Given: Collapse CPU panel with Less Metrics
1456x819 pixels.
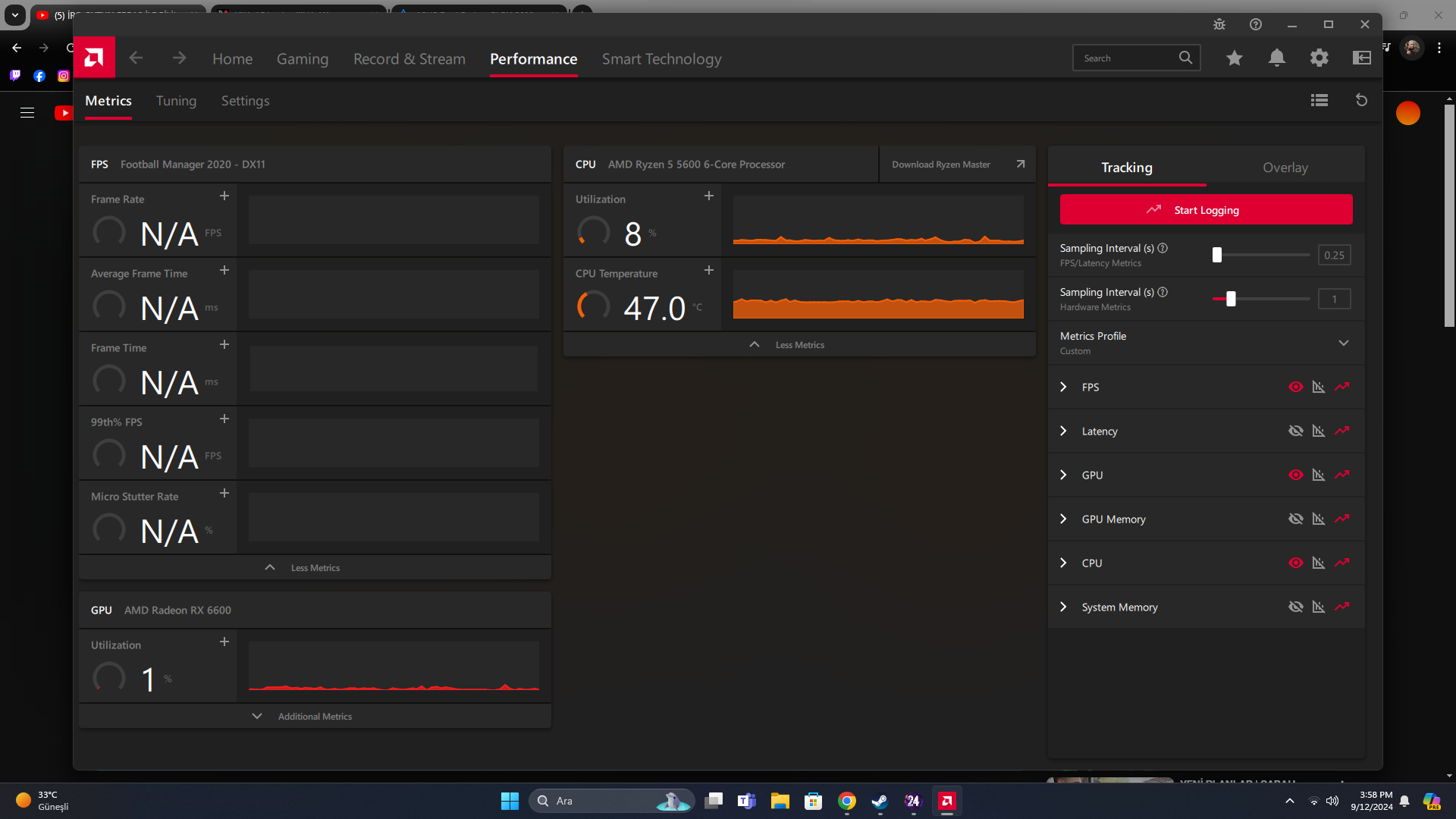Looking at the screenshot, I should tap(799, 344).
